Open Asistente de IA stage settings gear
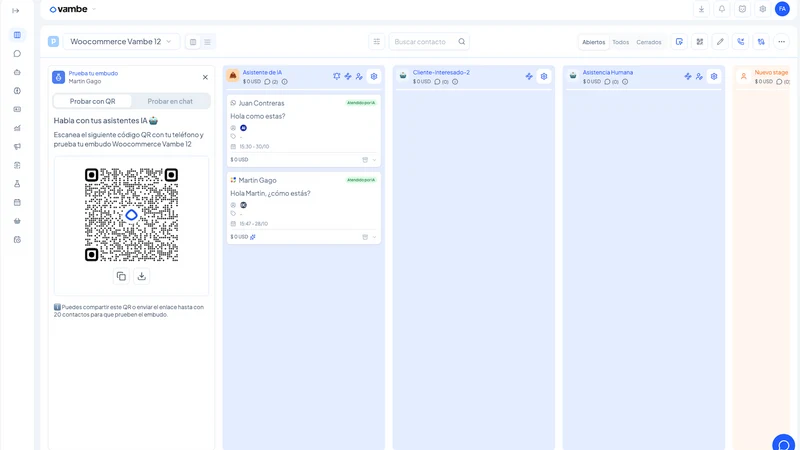This screenshot has width=800, height=450. pos(374,77)
